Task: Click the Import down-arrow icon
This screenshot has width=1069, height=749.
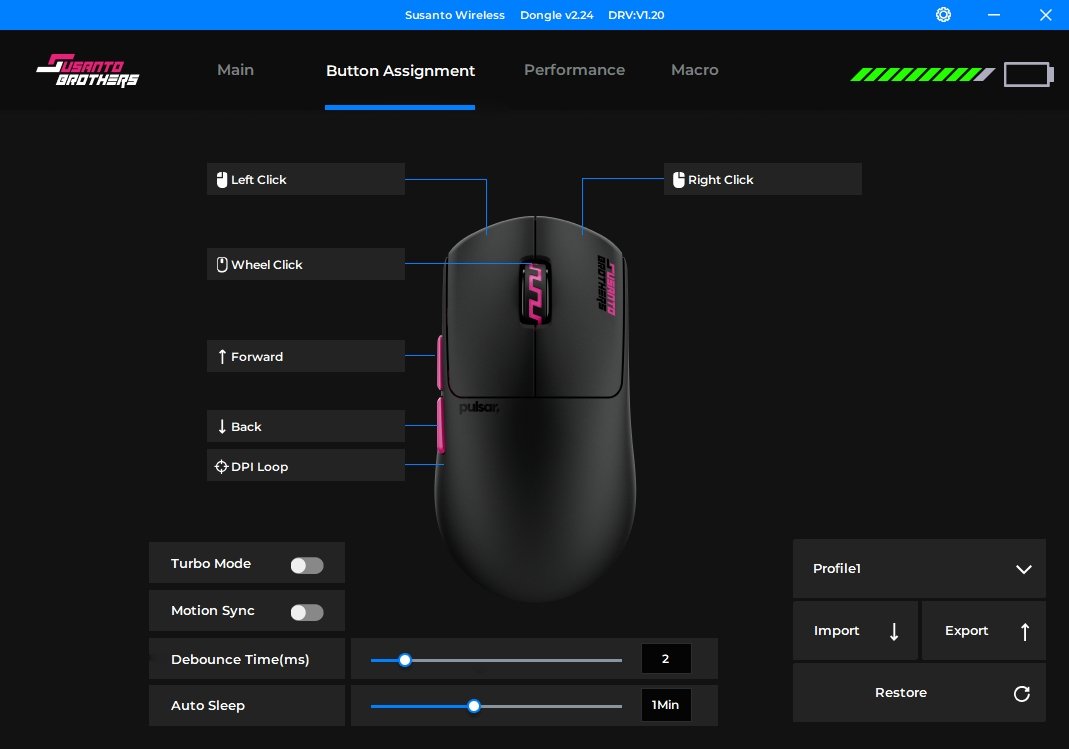Action: [894, 632]
